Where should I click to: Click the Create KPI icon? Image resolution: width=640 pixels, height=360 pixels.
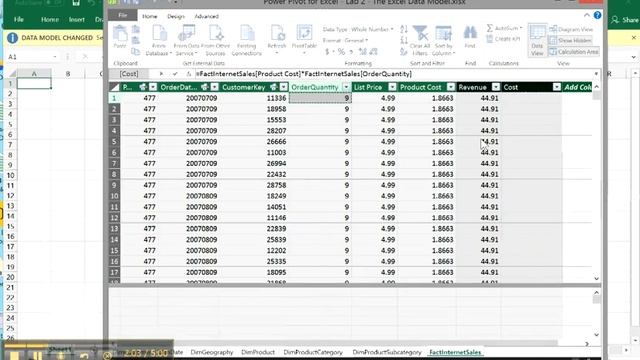pyautogui.click(x=489, y=39)
